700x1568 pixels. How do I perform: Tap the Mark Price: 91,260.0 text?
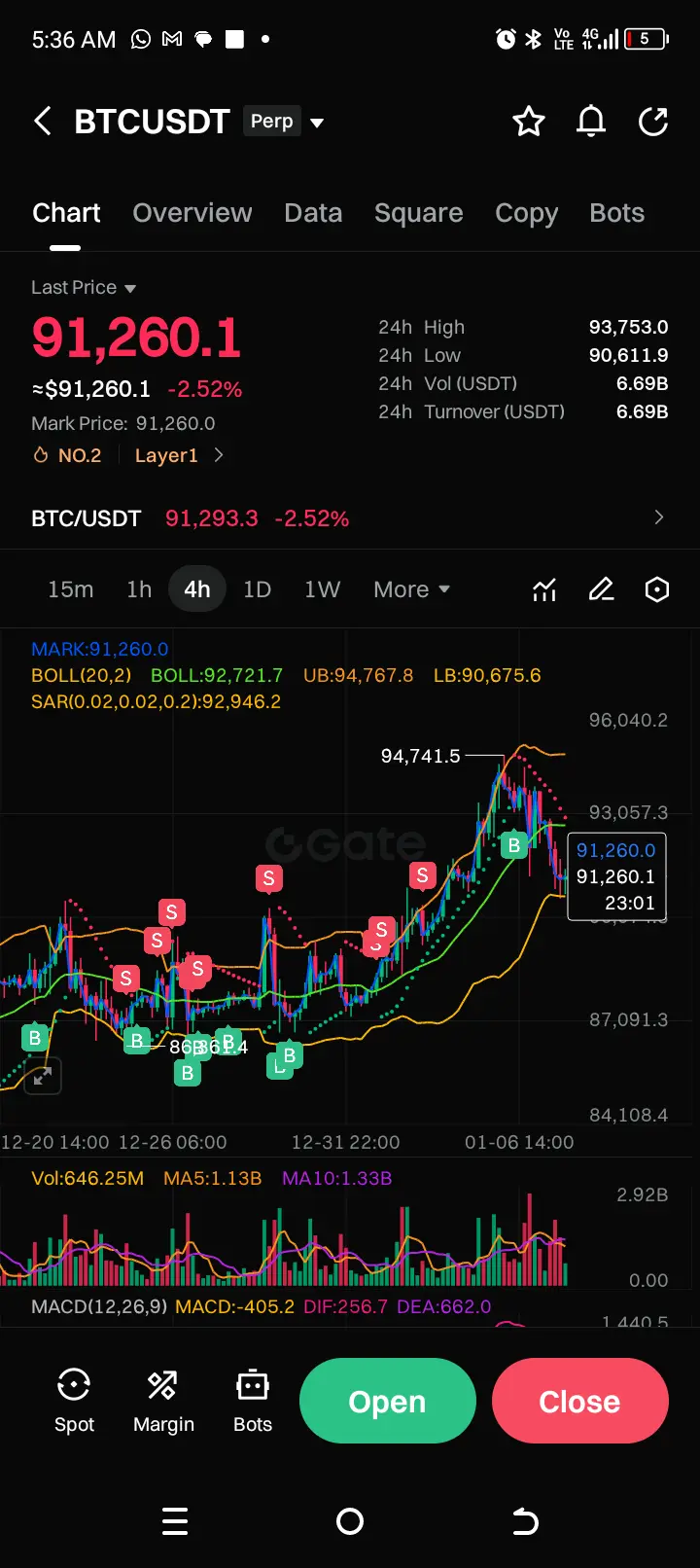tap(123, 423)
